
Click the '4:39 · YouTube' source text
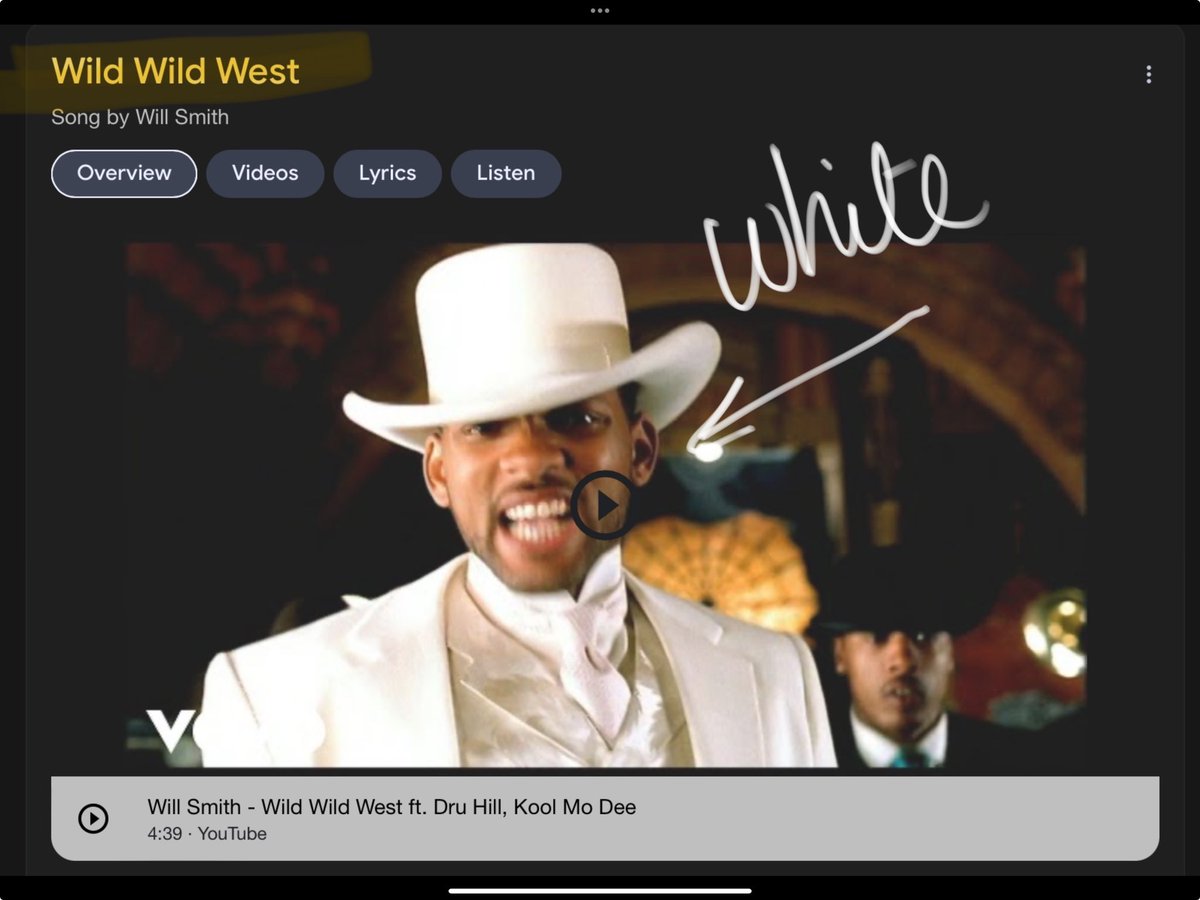(207, 834)
